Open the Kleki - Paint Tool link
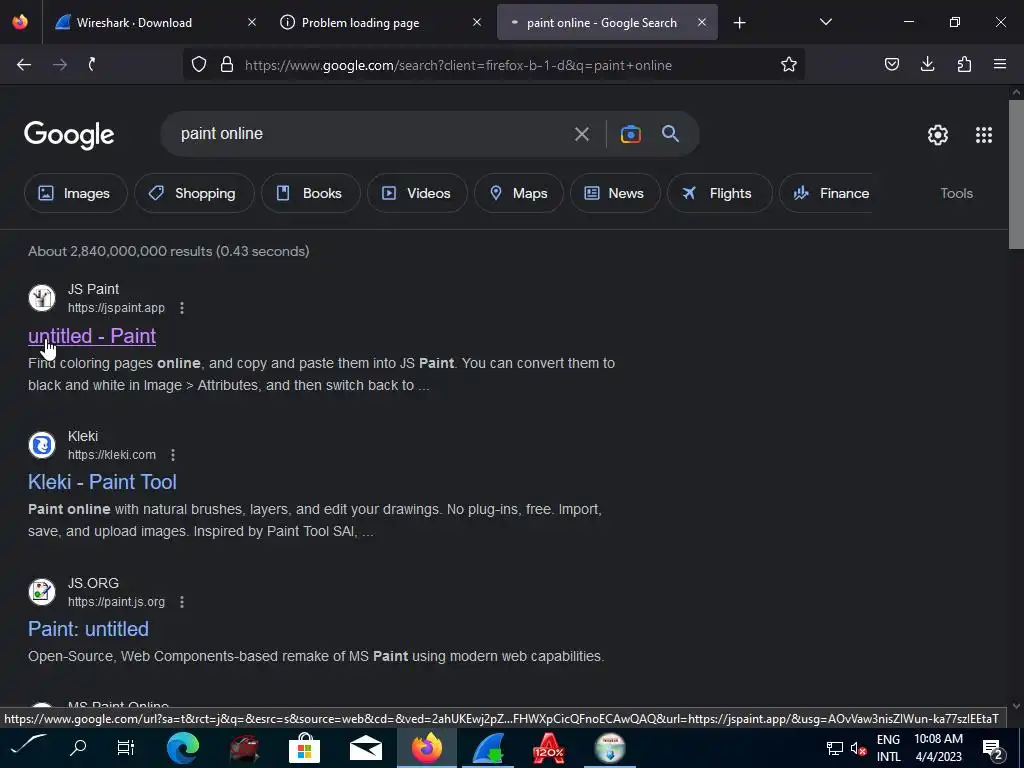This screenshot has width=1024, height=768. coord(102,482)
